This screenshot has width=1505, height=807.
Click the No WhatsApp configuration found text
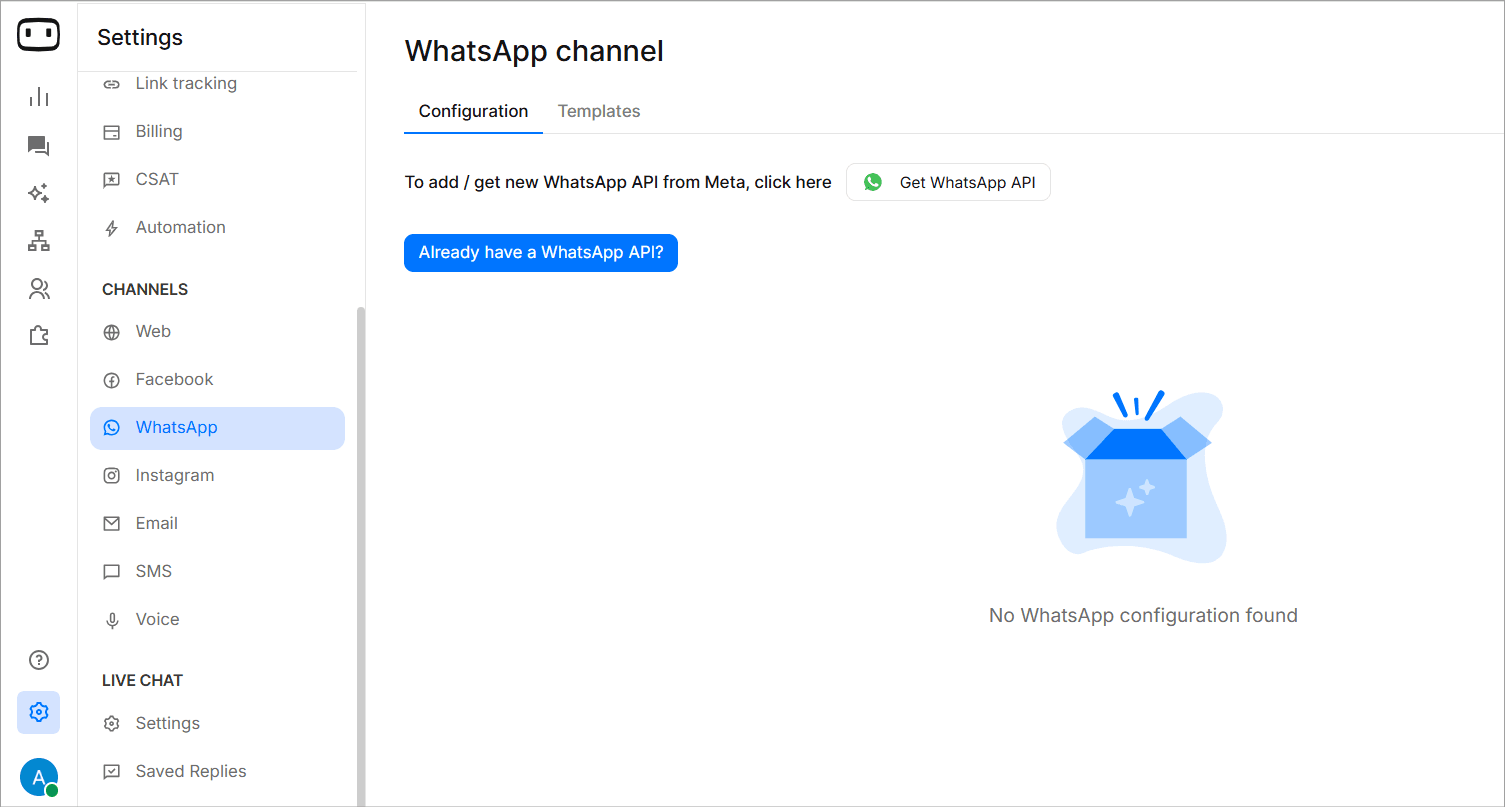(x=1143, y=615)
